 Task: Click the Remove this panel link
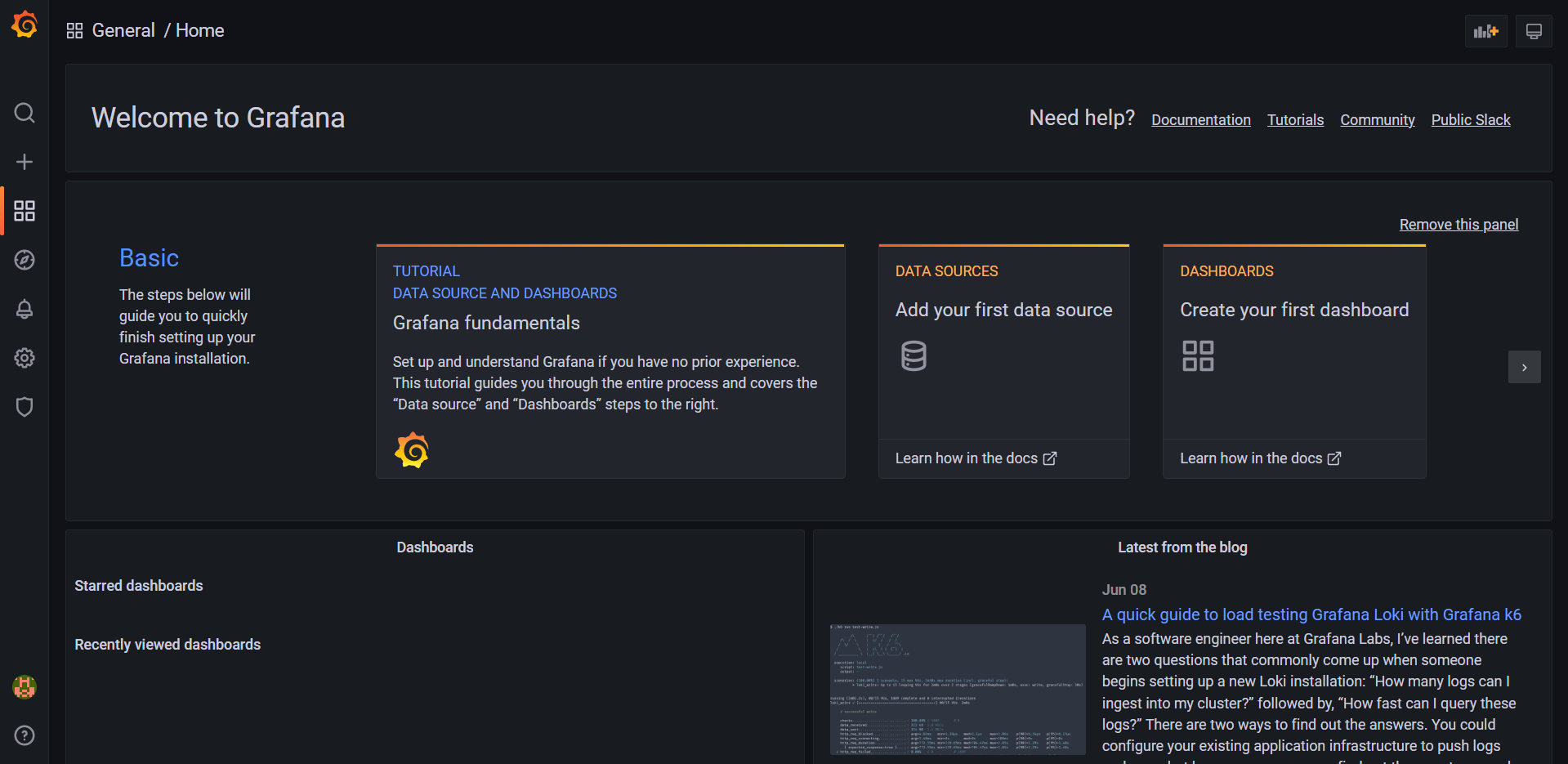(x=1459, y=225)
